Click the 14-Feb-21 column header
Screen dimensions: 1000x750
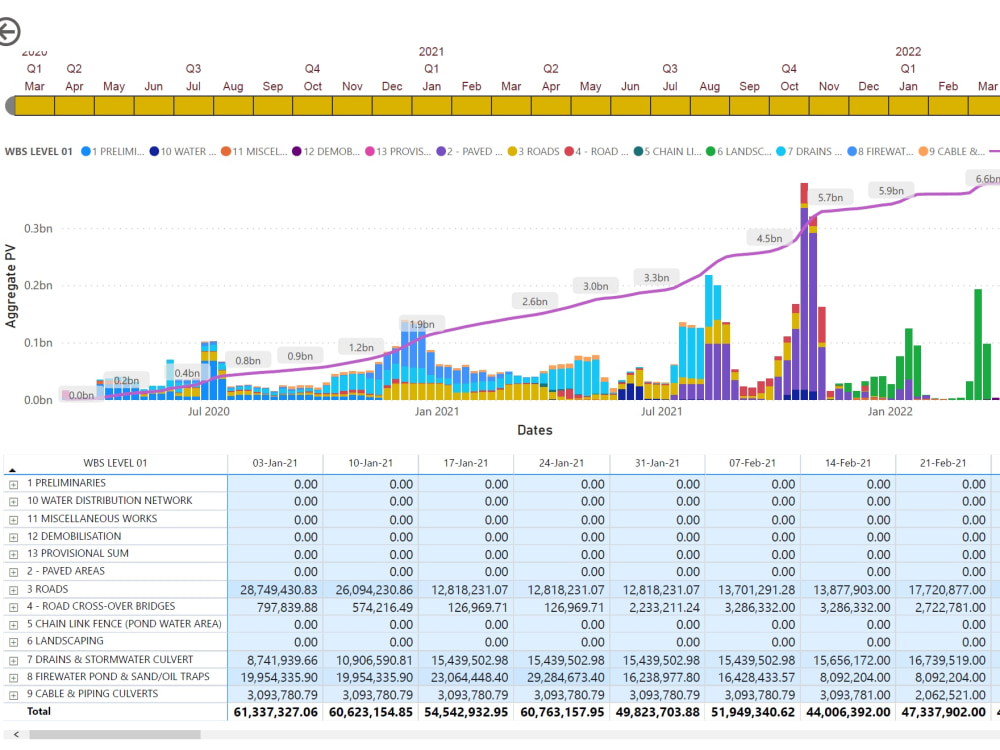[848, 463]
